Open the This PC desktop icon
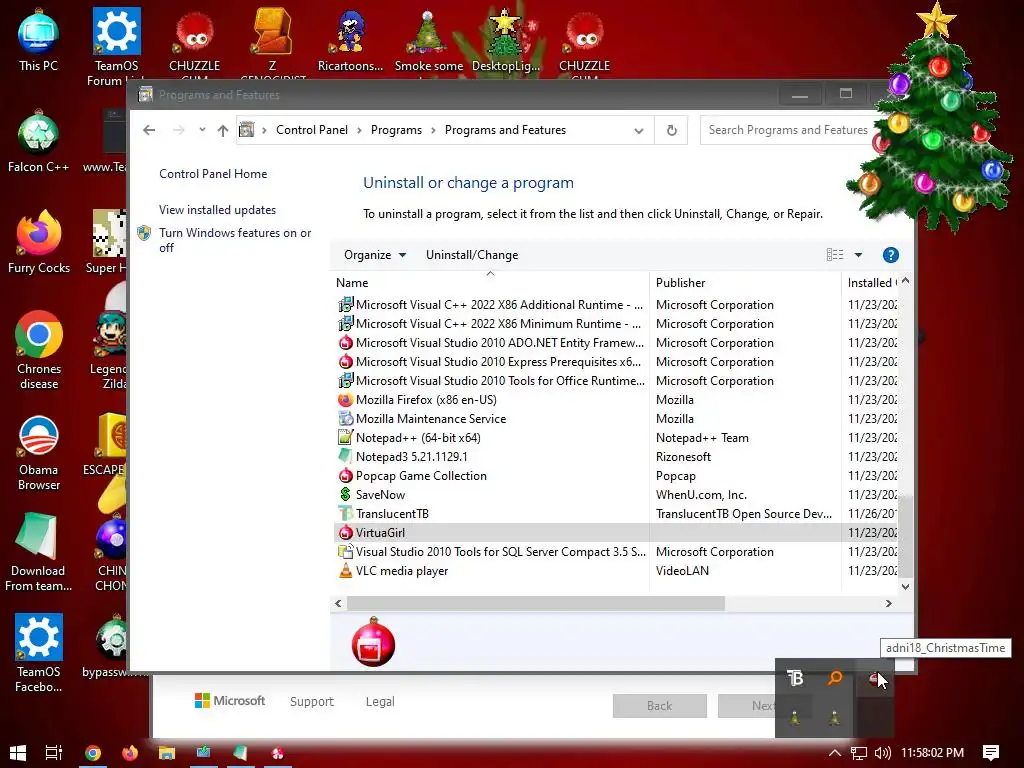The height and width of the screenshot is (768, 1024). (x=38, y=40)
